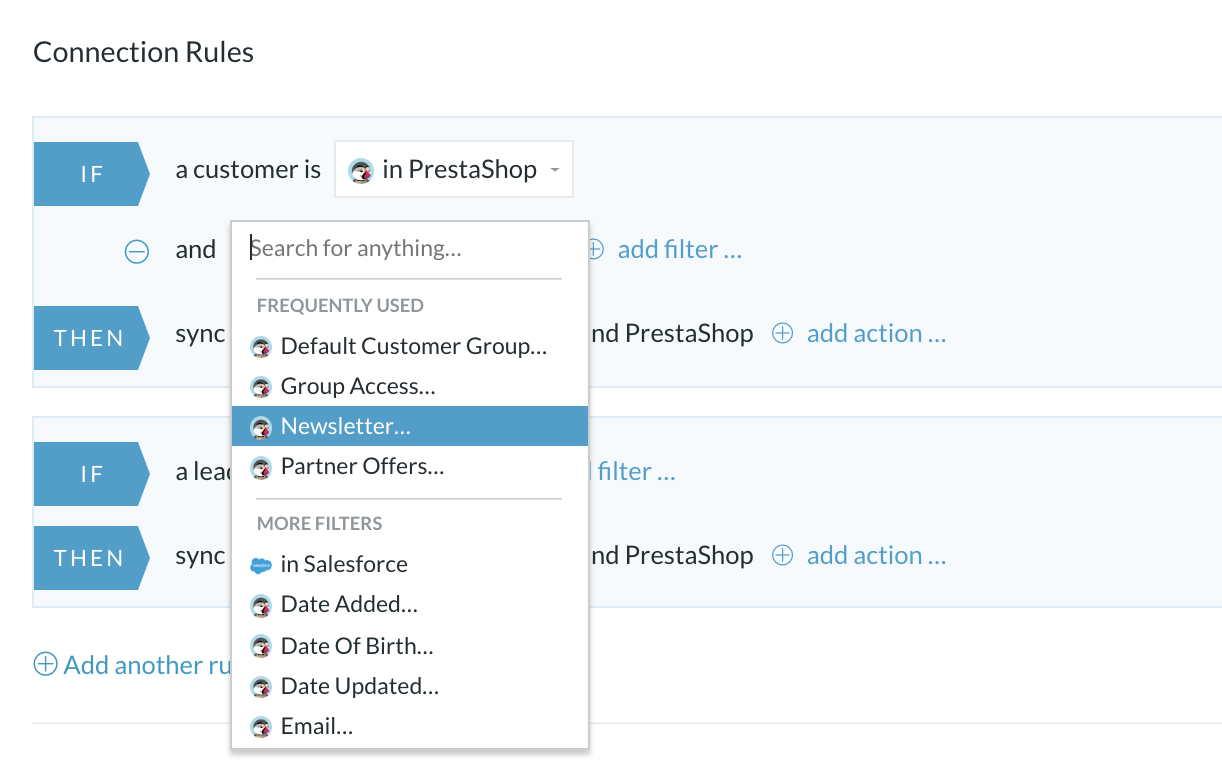Click 'add action' in first rule
Image resolution: width=1222 pixels, height=762 pixels.
tap(876, 333)
